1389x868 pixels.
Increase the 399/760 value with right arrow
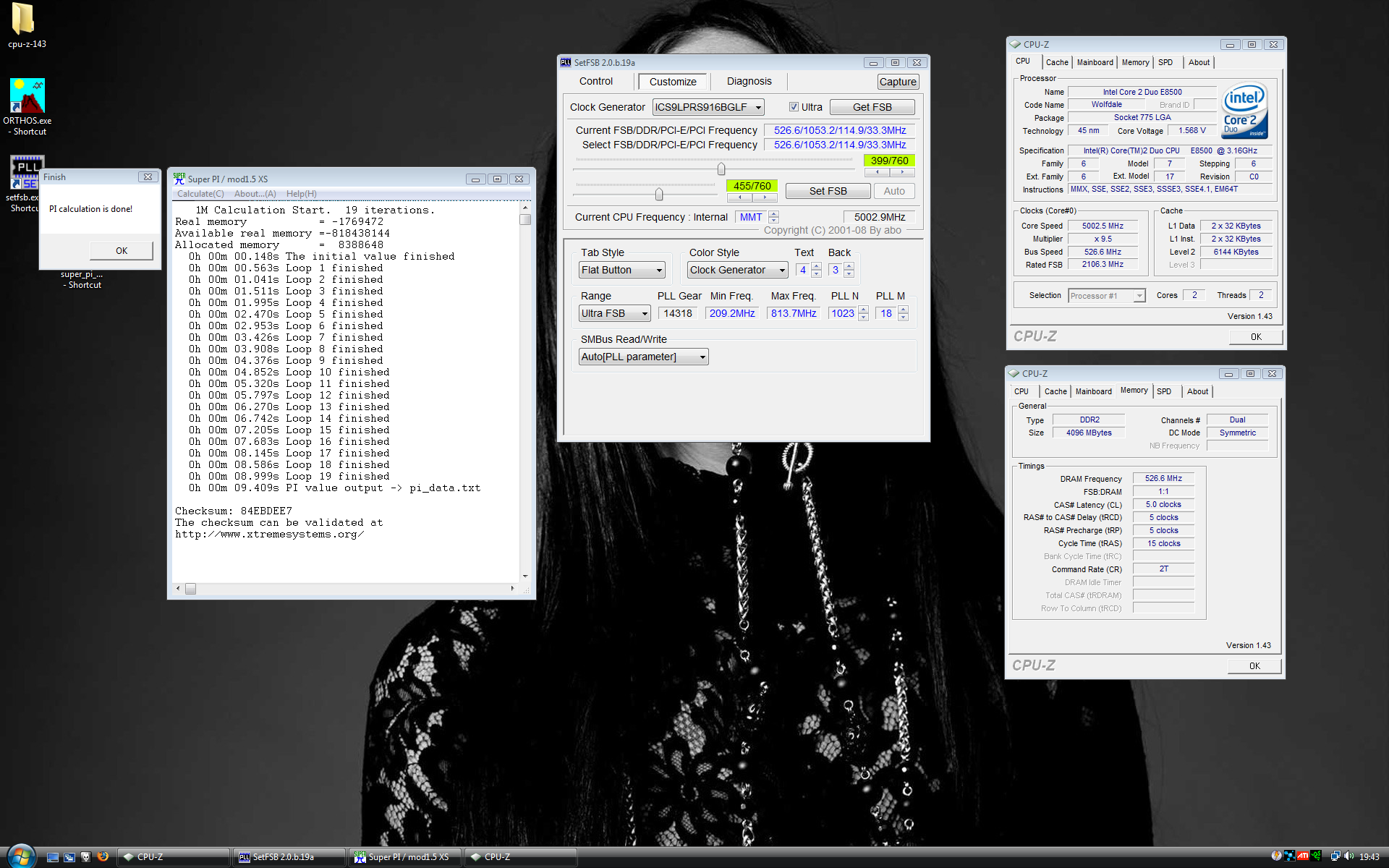click(902, 172)
